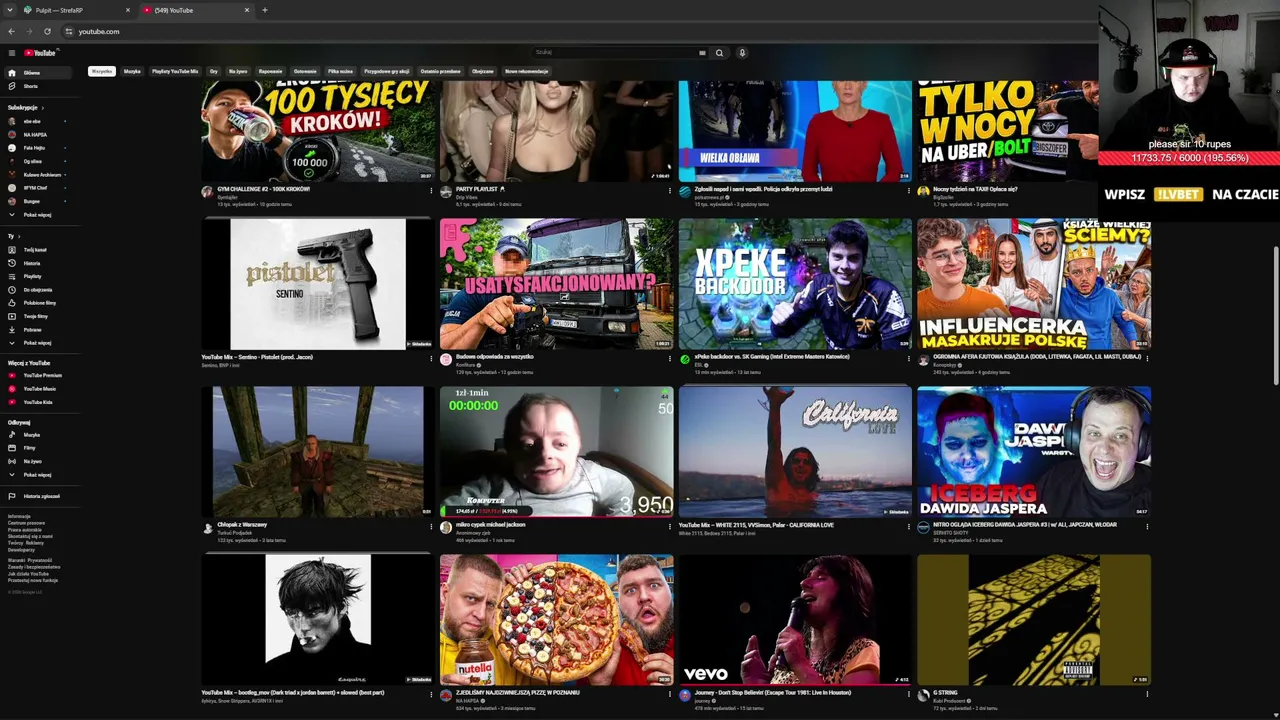Open YouTube Kids link

(x=36, y=402)
